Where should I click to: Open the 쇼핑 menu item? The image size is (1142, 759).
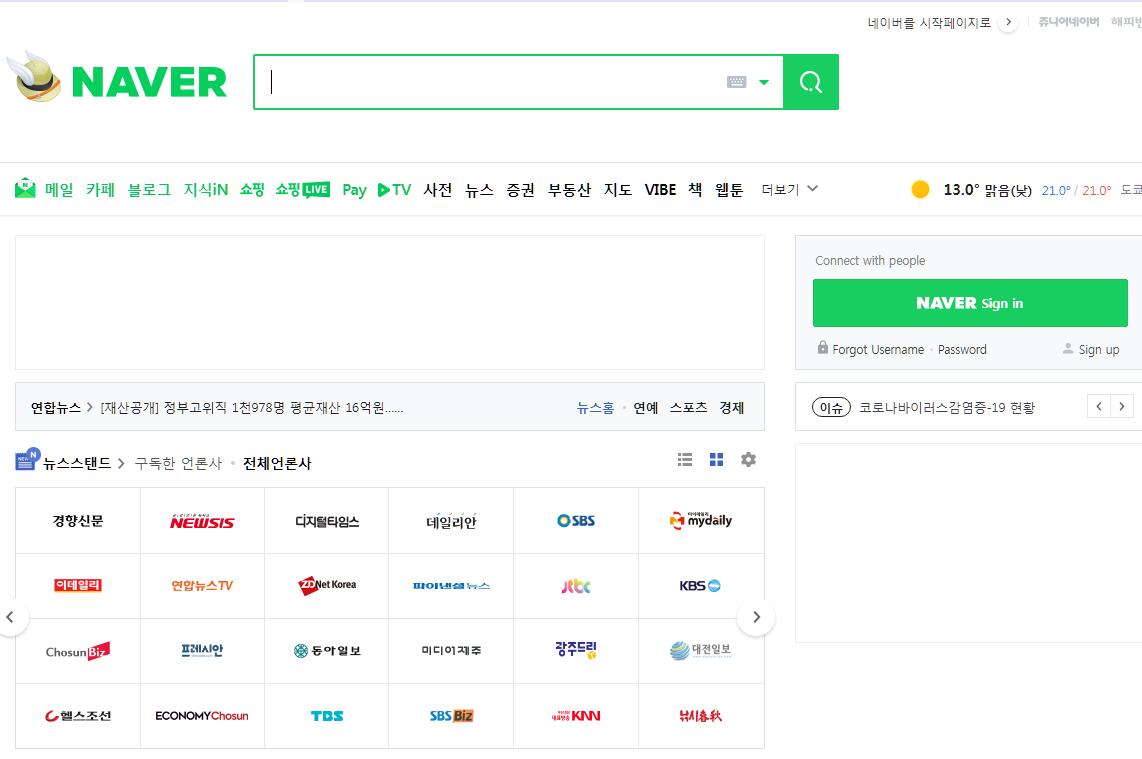[x=252, y=189]
